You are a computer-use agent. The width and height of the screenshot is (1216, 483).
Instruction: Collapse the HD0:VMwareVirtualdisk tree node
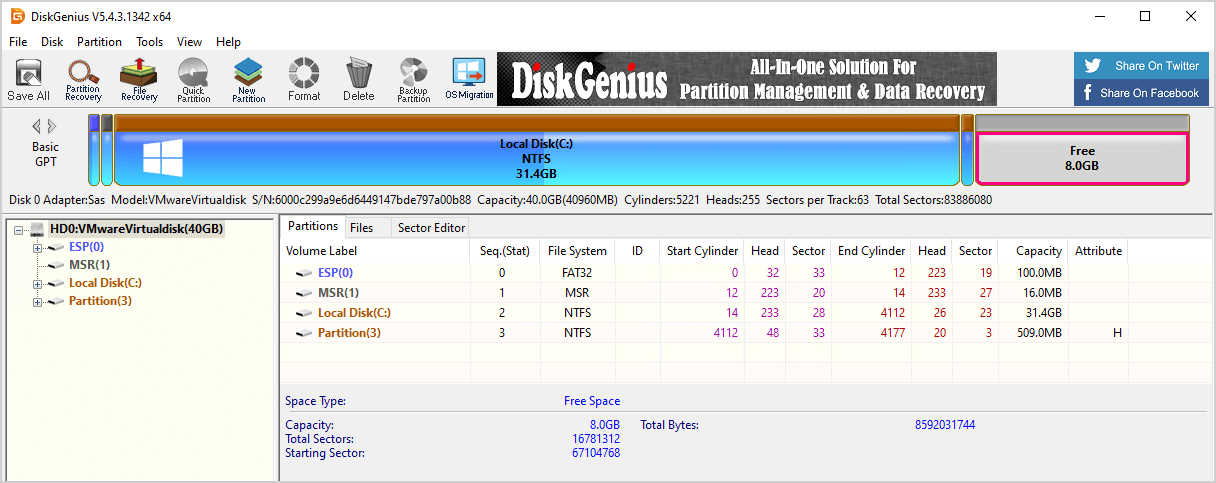20,229
